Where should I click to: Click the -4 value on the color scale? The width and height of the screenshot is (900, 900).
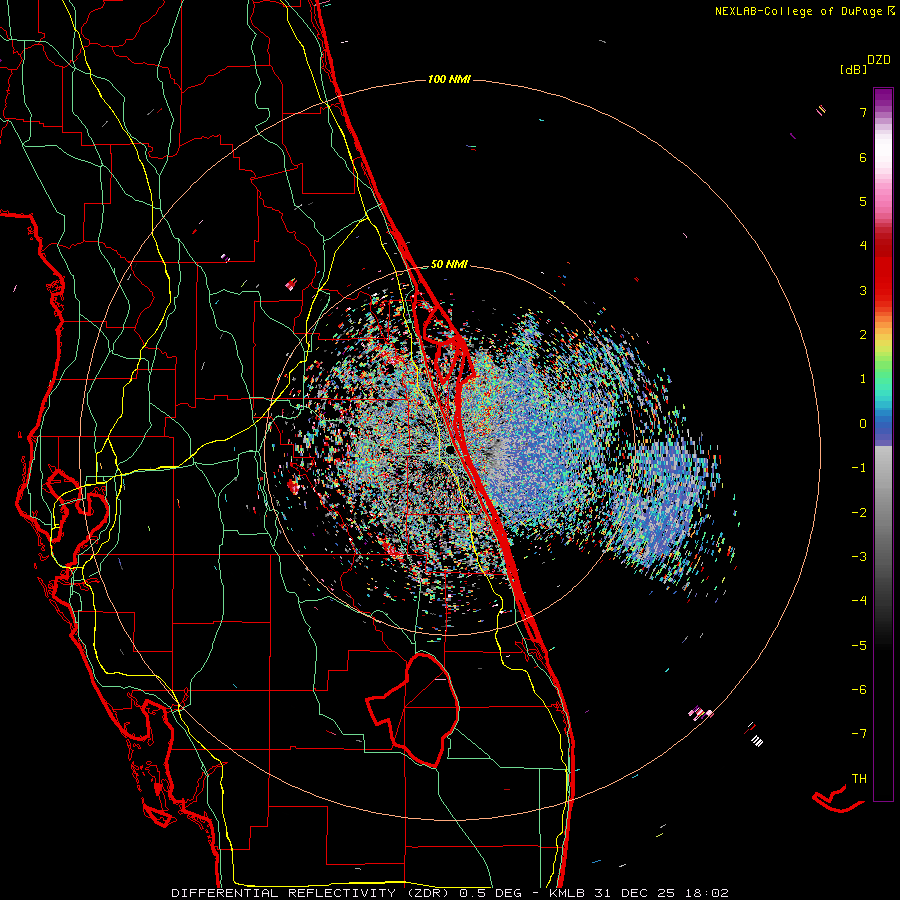(x=859, y=601)
